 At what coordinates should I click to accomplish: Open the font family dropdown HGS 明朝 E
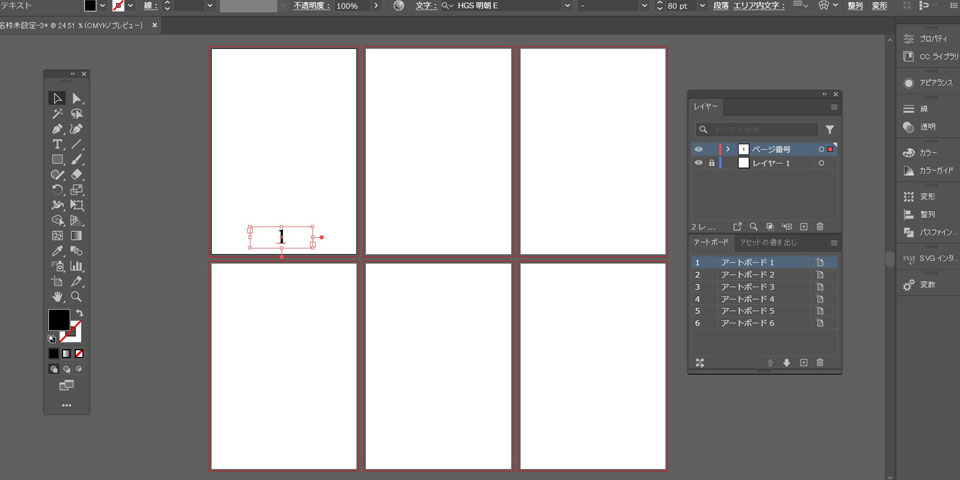click(567, 6)
